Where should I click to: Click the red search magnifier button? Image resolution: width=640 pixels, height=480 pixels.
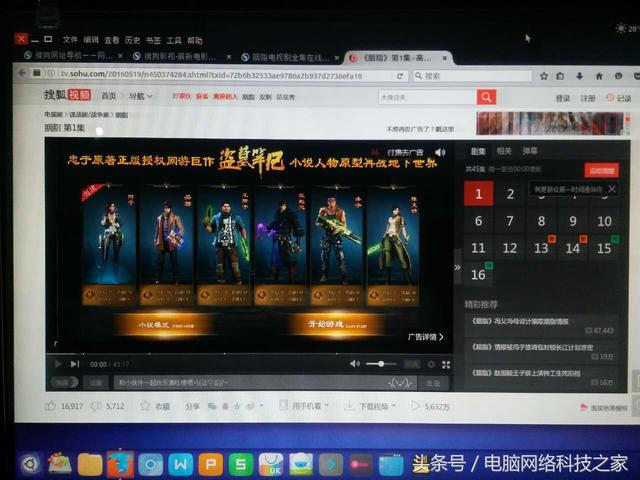[x=487, y=97]
